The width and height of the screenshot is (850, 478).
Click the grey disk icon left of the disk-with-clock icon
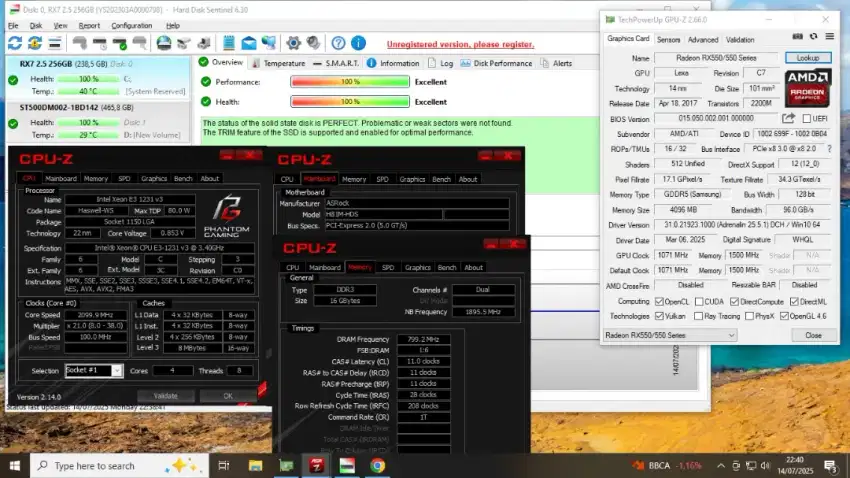pos(80,43)
